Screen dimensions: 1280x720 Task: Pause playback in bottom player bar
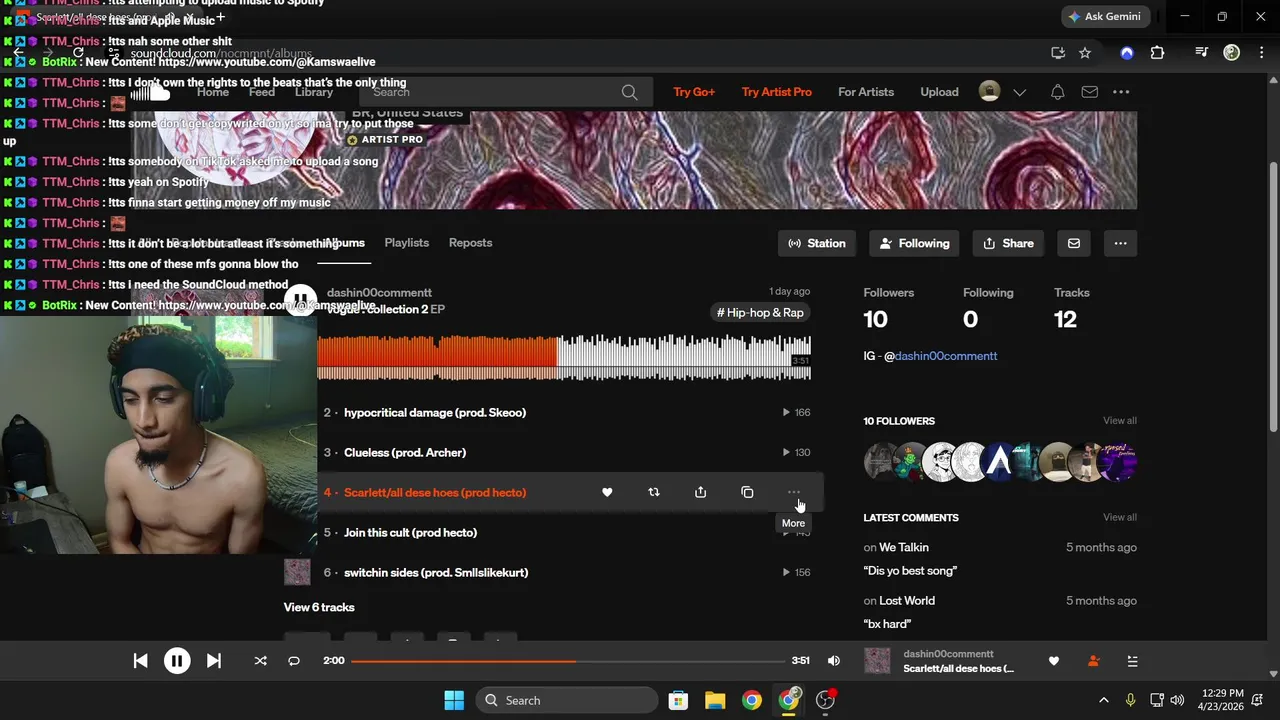(177, 661)
